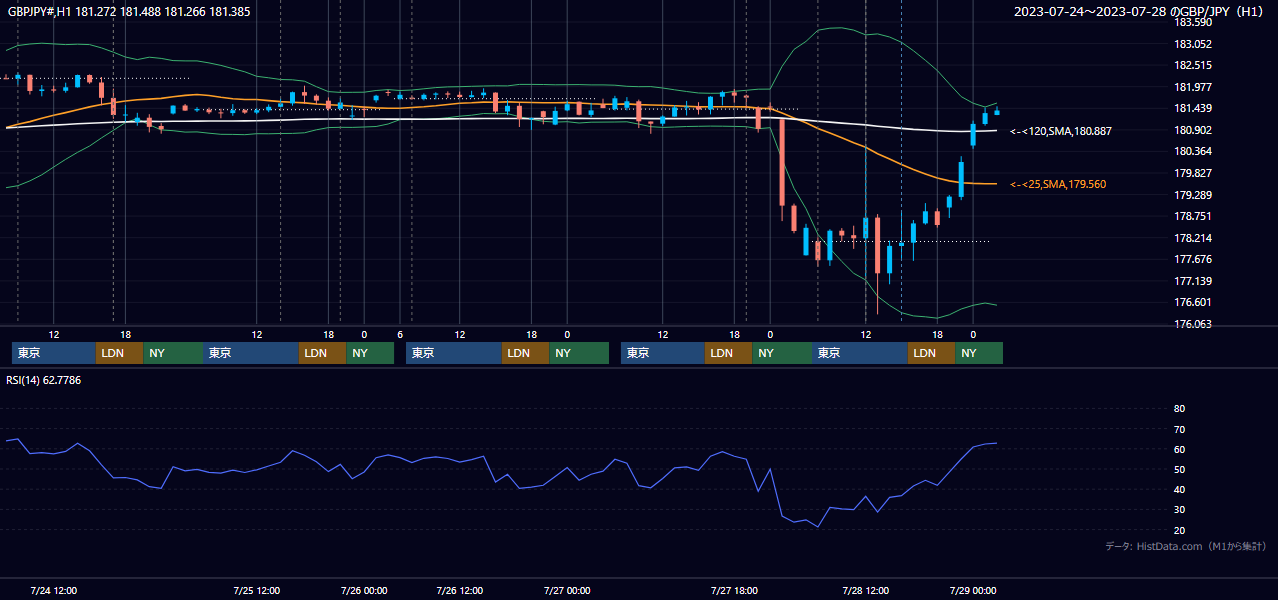Image resolution: width=1278 pixels, height=600 pixels.
Task: Click price axis label 179.827
Action: pos(1192,173)
